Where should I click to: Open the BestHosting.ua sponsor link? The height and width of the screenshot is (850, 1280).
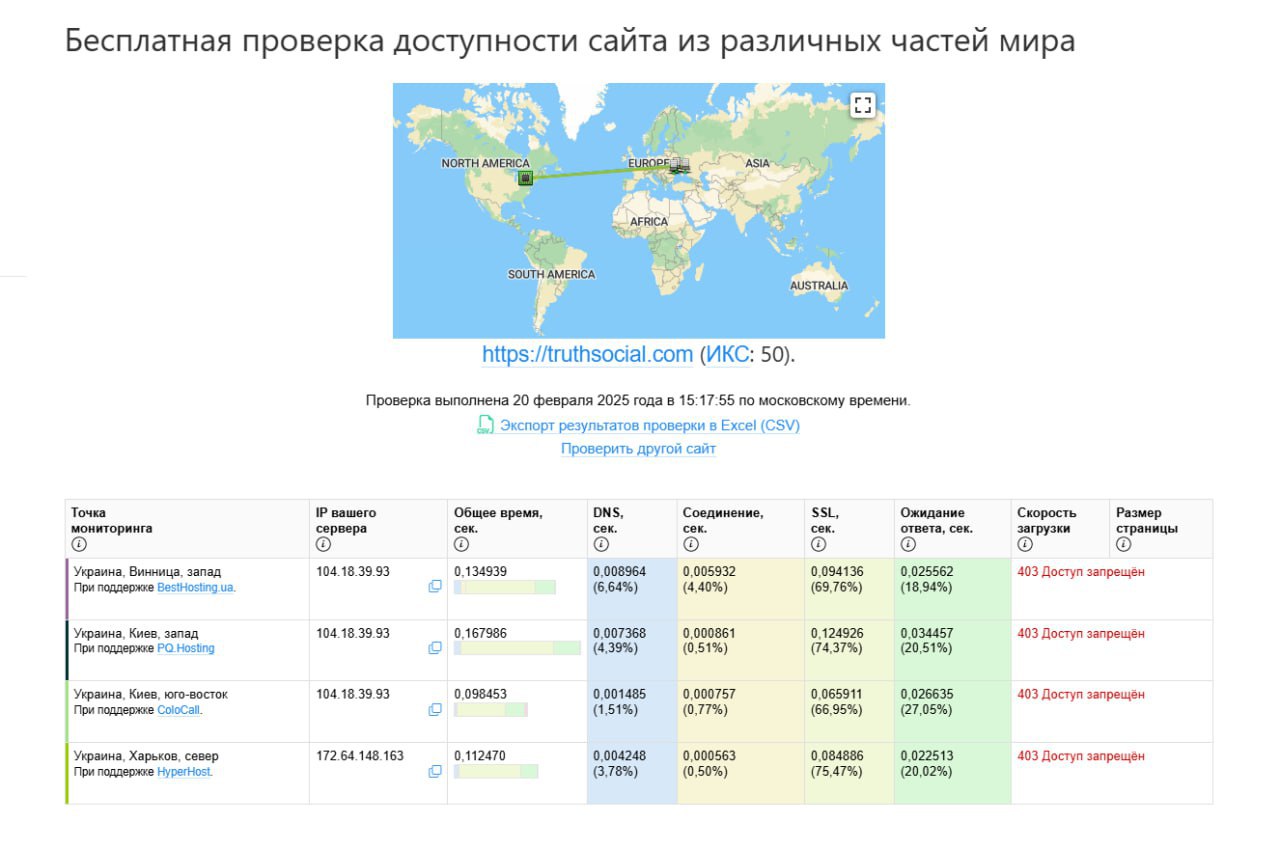[x=195, y=587]
